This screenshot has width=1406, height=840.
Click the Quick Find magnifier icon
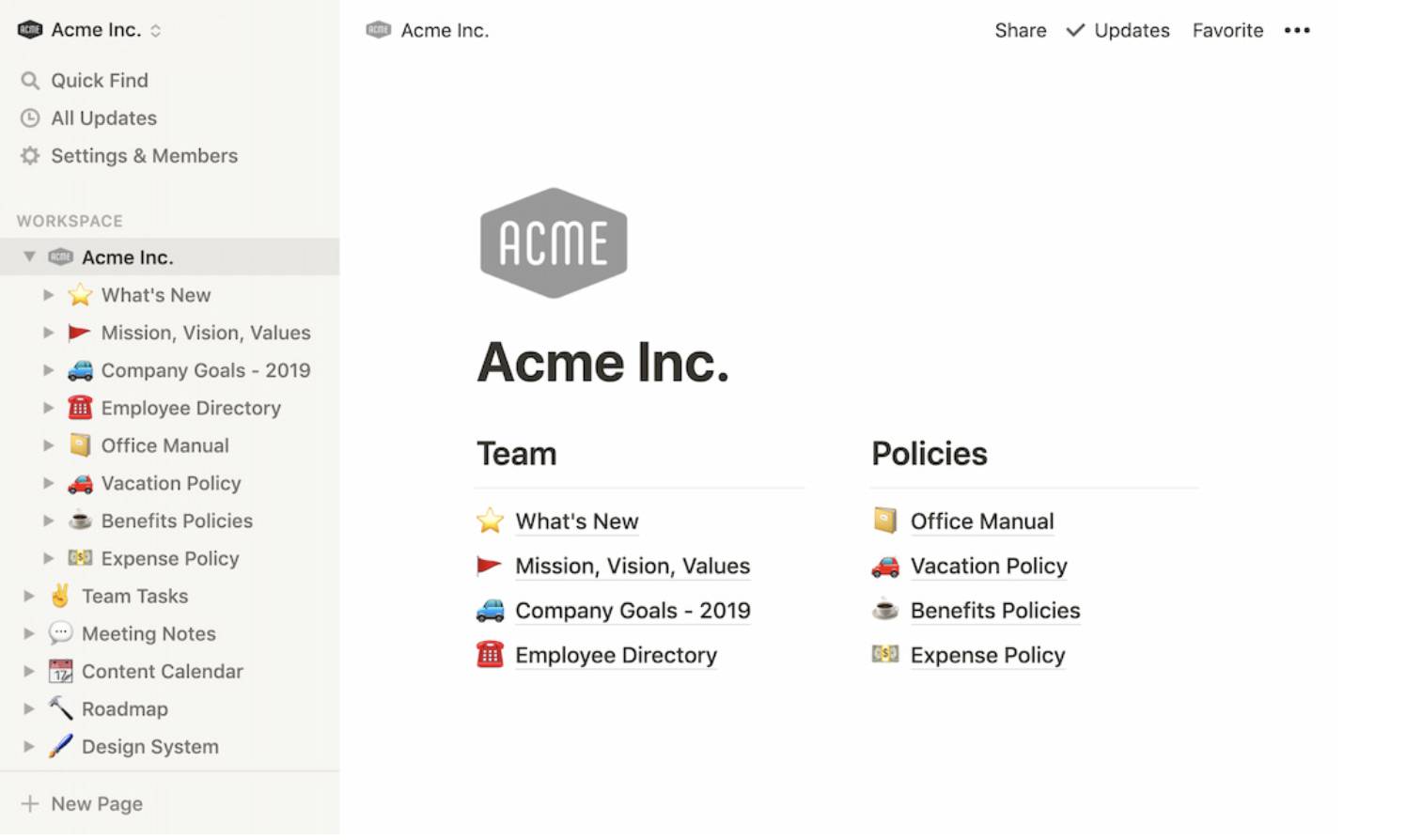pyautogui.click(x=30, y=81)
